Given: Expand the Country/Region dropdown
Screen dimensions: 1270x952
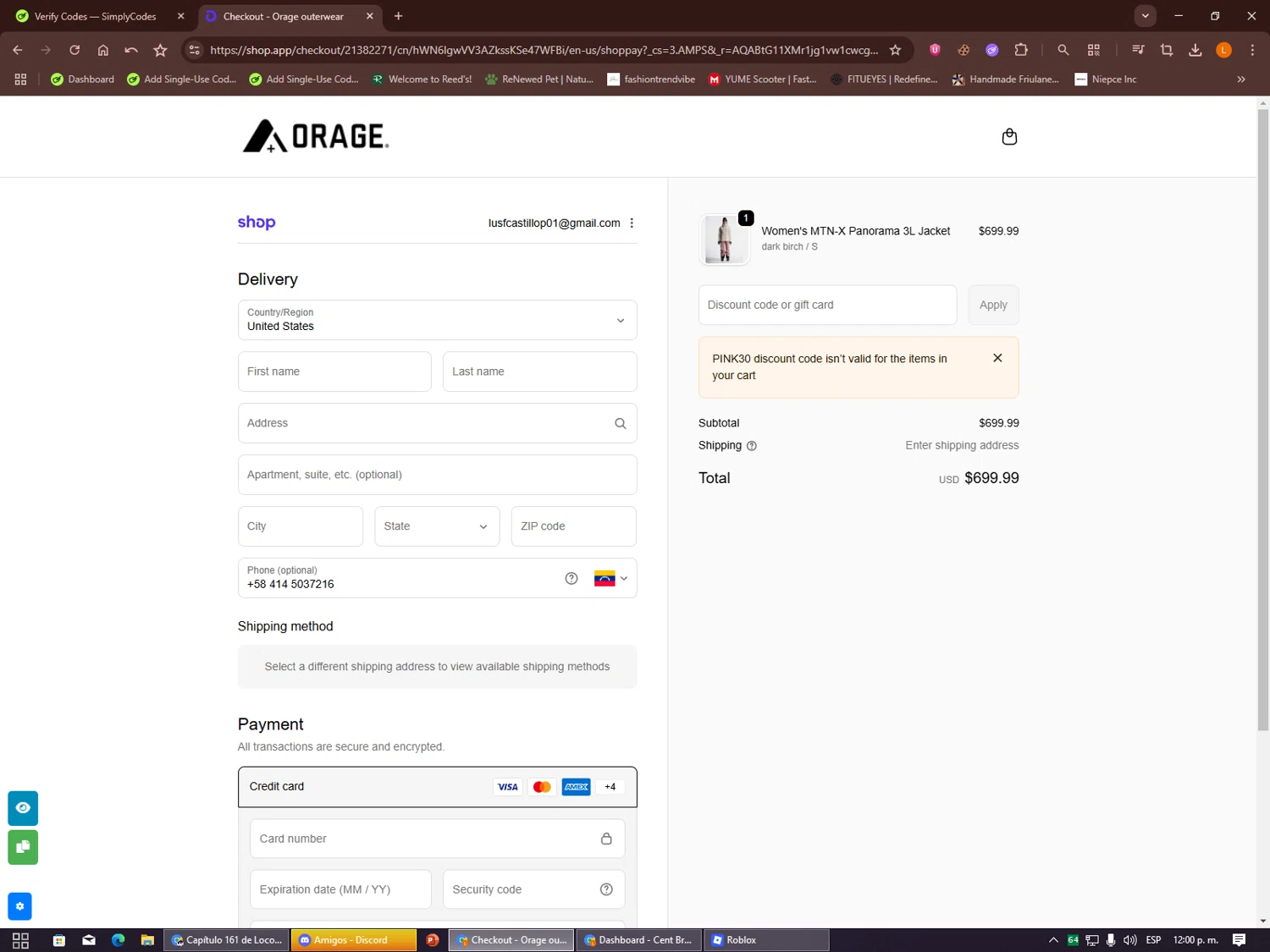Looking at the screenshot, I should click(437, 320).
